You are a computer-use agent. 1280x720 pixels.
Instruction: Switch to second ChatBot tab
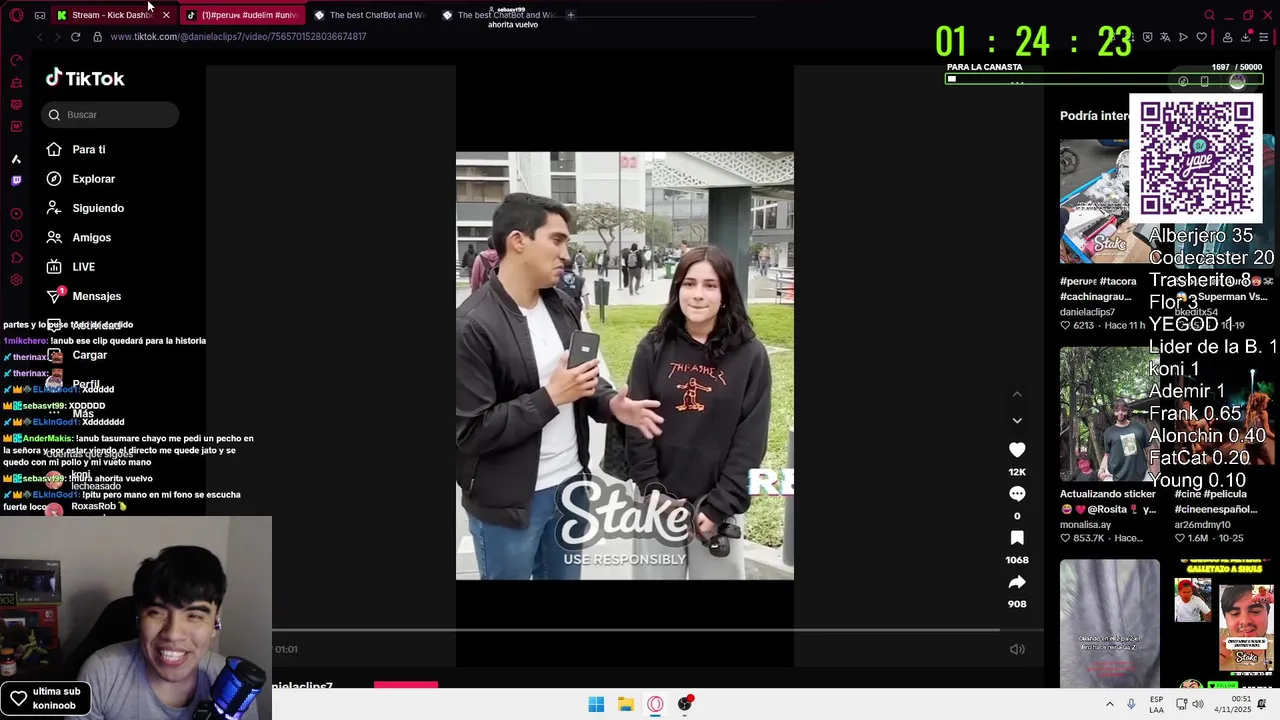click(x=498, y=15)
